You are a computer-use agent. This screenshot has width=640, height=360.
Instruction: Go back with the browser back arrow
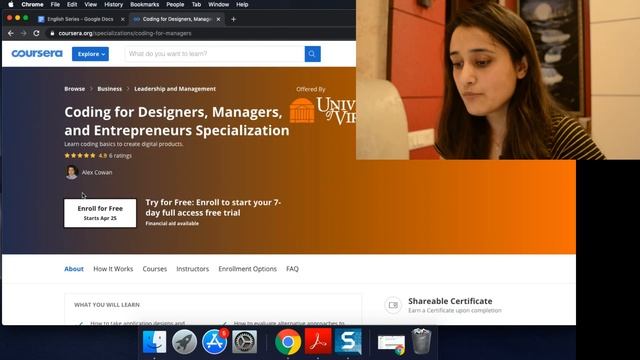click(11, 33)
